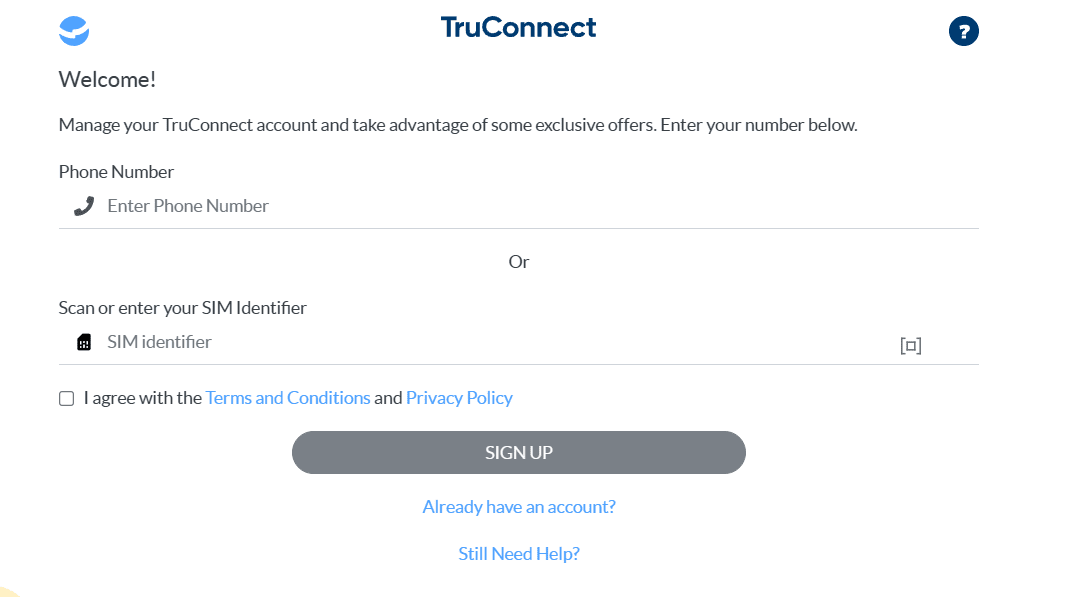Screen dimensions: 1086x597
Task: Open the Privacy Policy link
Action: click(x=459, y=398)
